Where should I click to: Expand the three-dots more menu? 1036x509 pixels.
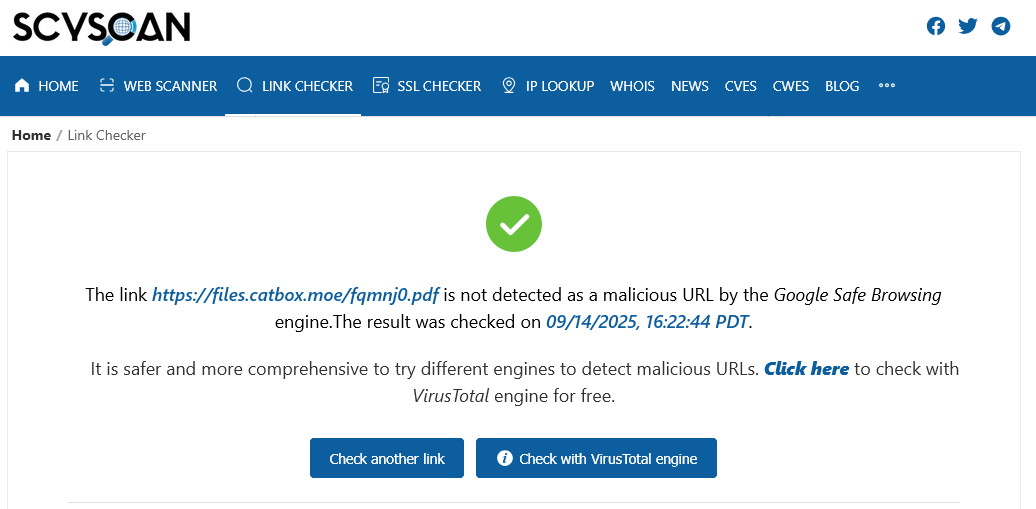[887, 86]
